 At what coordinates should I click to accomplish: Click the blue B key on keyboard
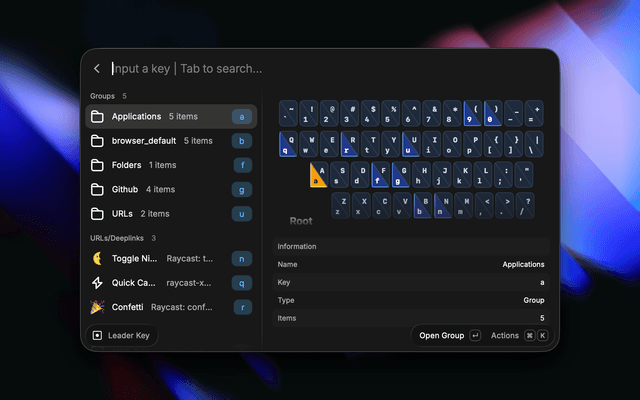tap(422, 206)
